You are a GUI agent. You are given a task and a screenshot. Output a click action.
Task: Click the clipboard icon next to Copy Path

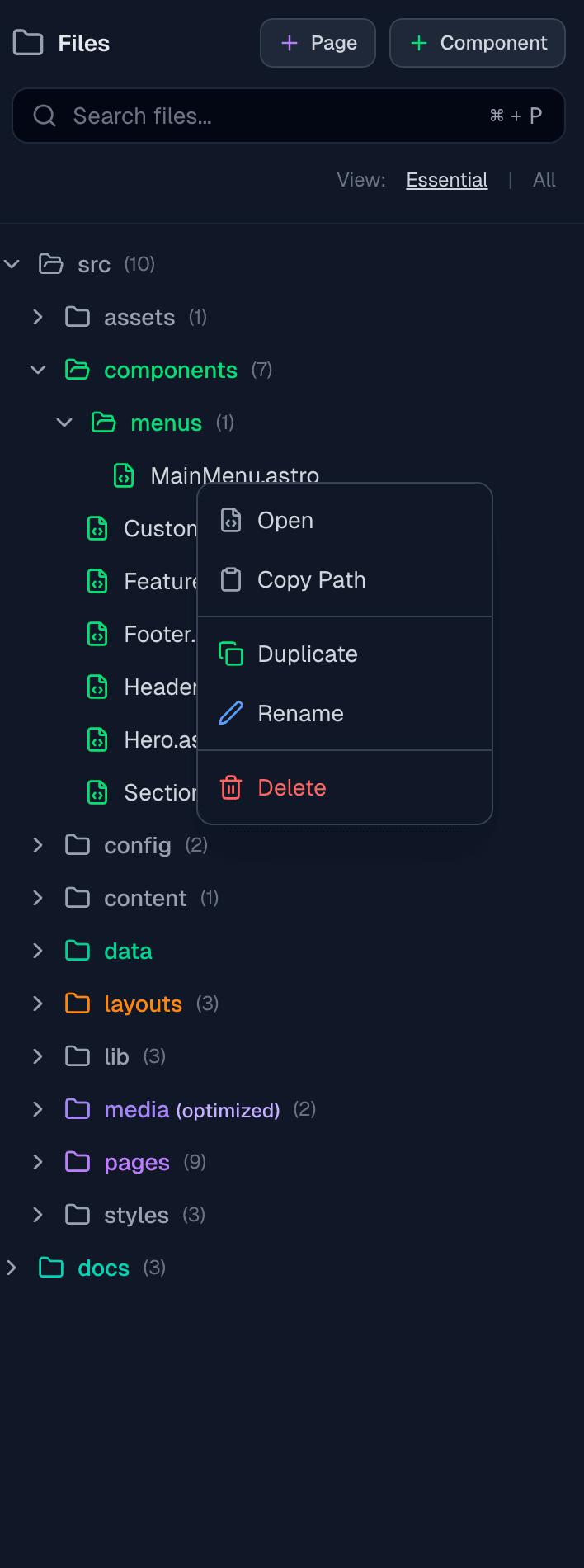point(230,579)
